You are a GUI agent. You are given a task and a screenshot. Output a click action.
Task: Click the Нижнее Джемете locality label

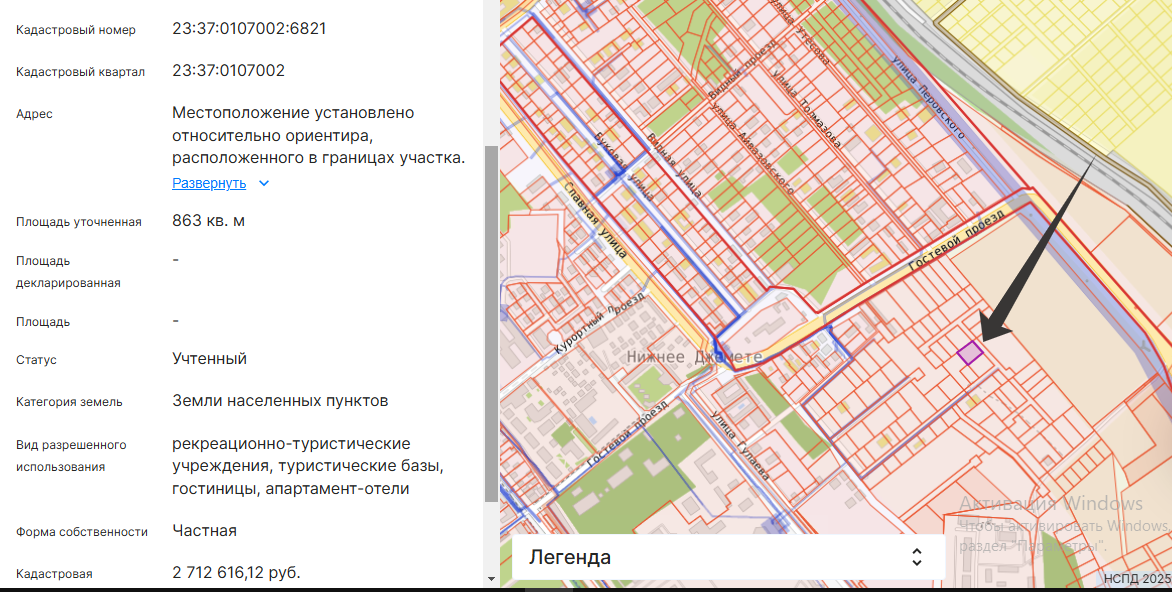[694, 357]
